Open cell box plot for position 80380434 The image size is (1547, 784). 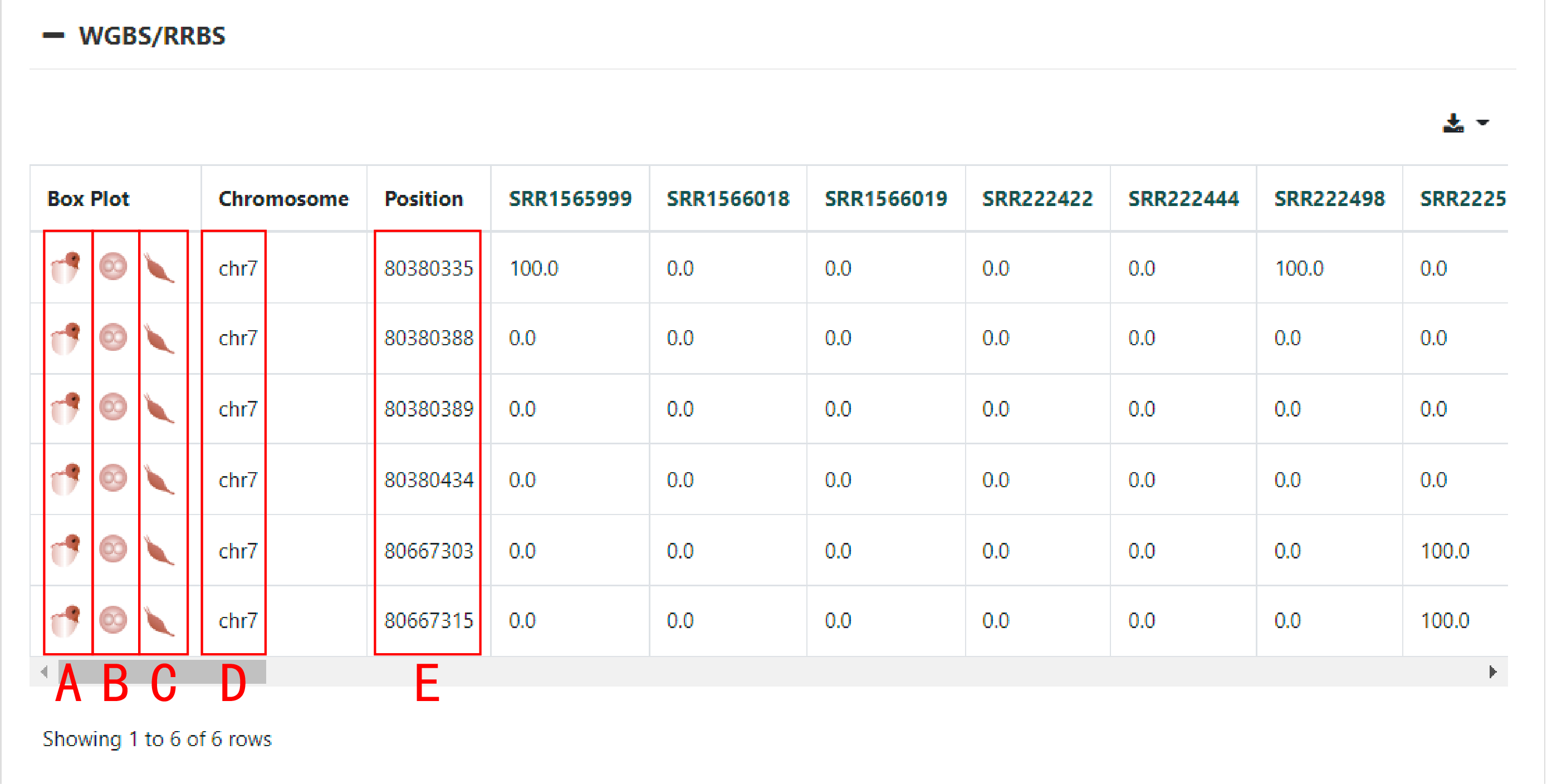coord(113,479)
